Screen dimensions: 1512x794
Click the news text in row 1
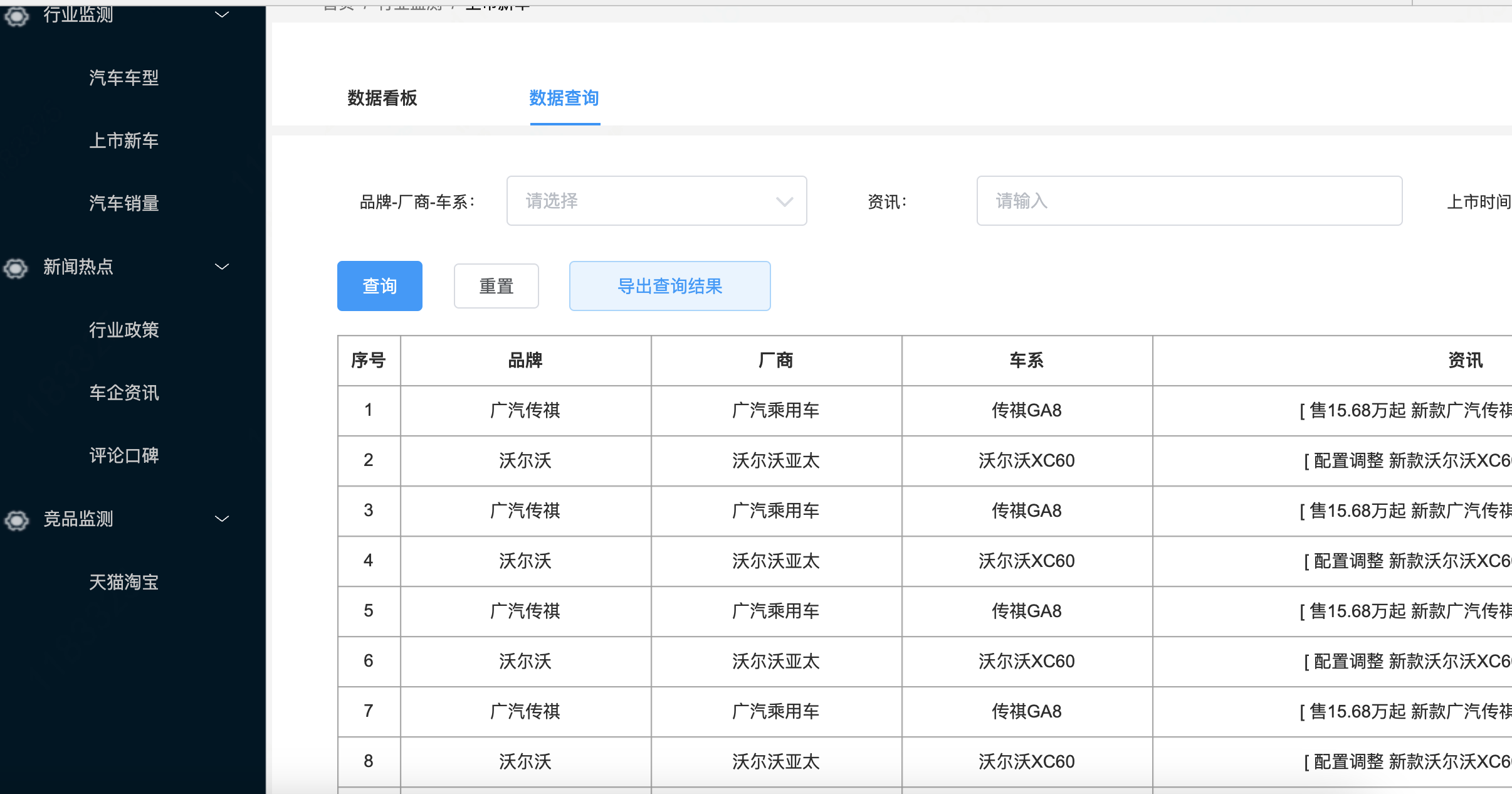pyautogui.click(x=1405, y=411)
